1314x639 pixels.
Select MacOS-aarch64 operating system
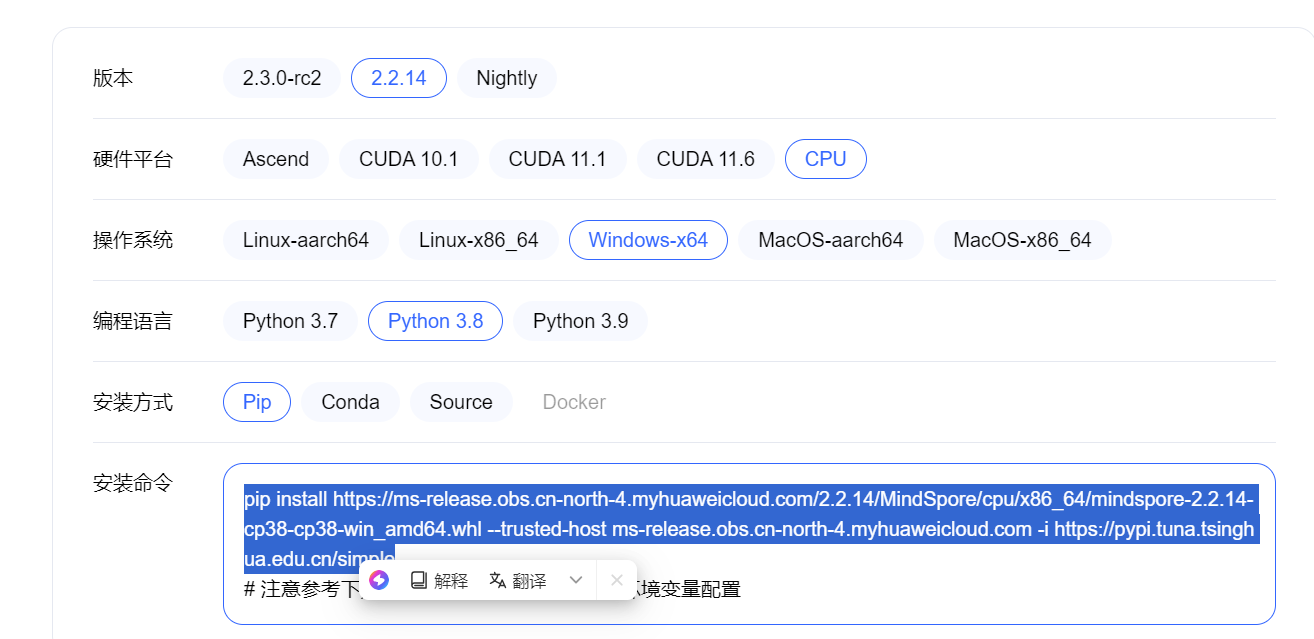click(x=831, y=240)
